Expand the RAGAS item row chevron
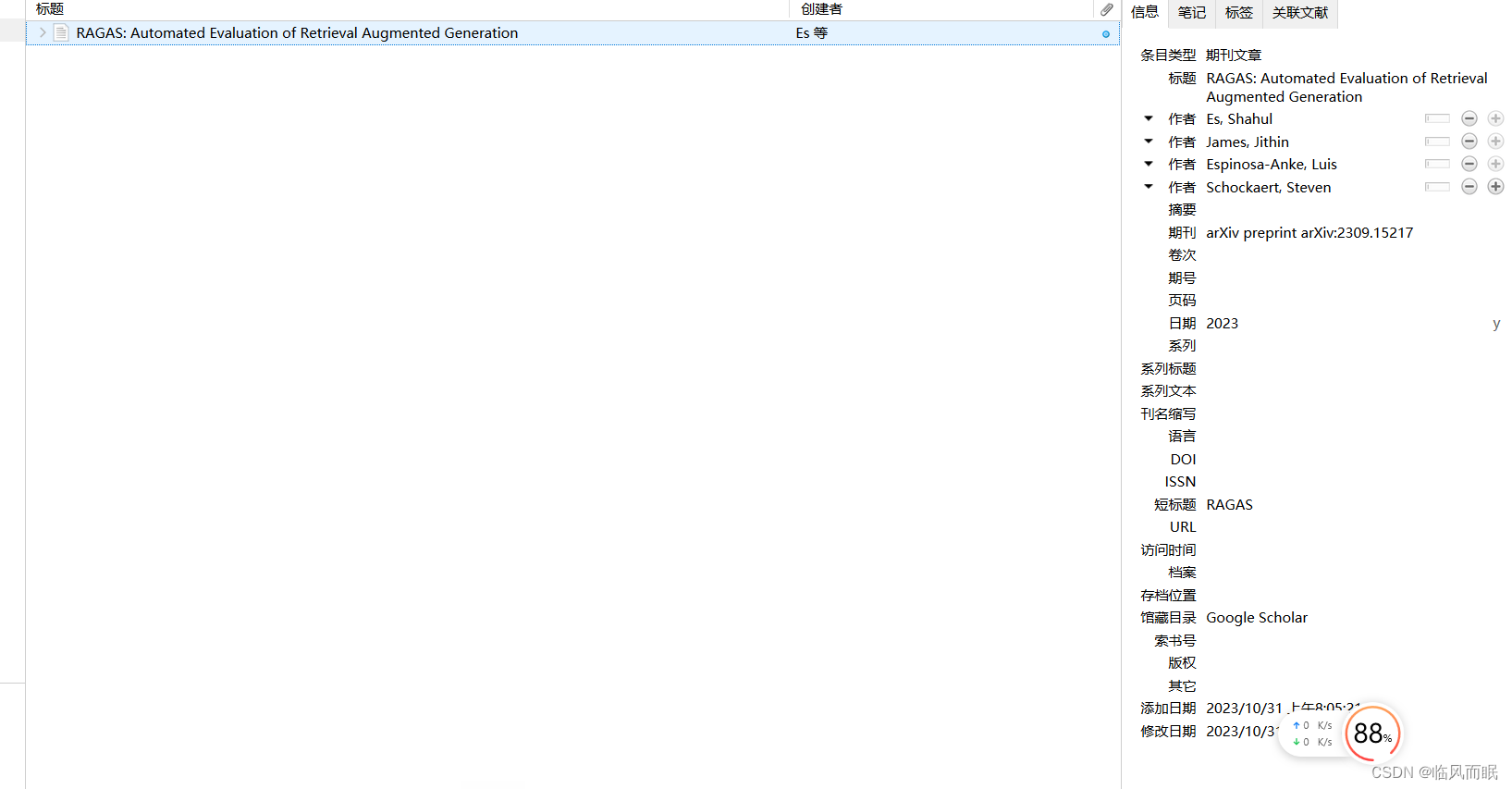The height and width of the screenshot is (789, 1512). point(43,32)
